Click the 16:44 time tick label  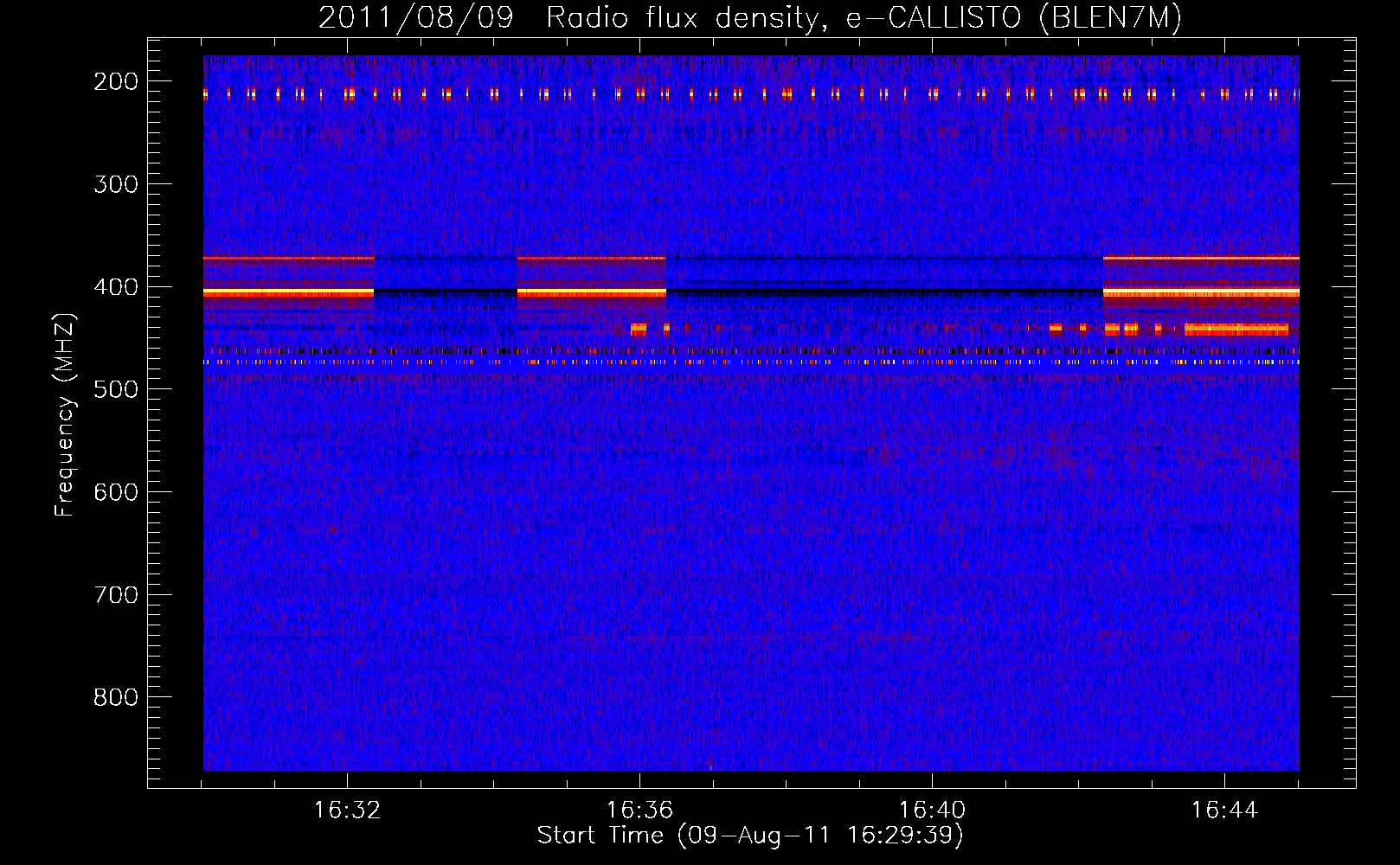pos(1224,811)
